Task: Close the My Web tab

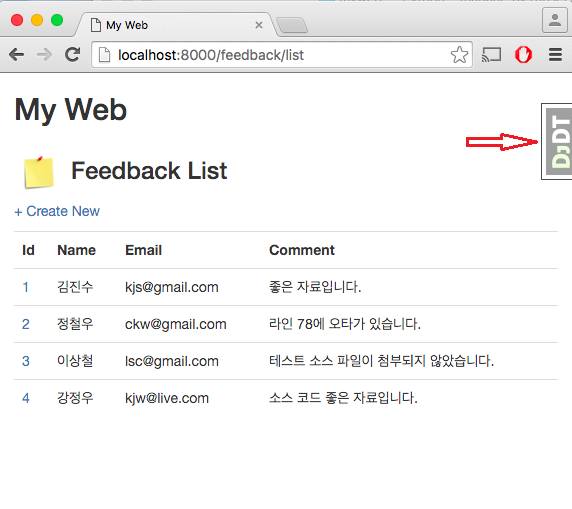Action: click(x=259, y=25)
